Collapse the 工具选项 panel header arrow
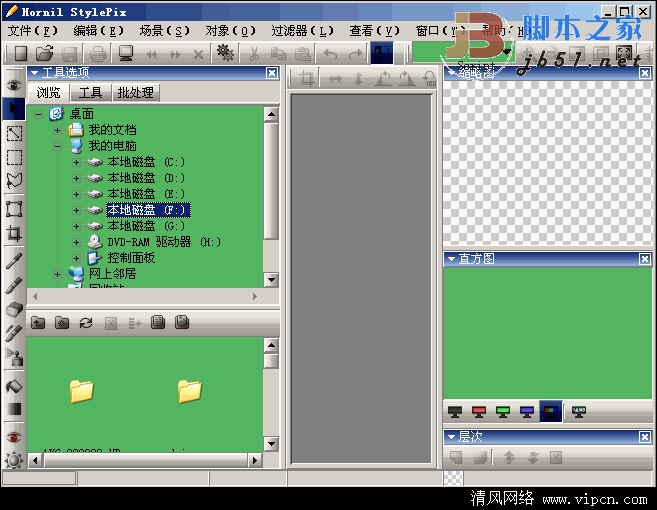The image size is (657, 510). pos(34,73)
